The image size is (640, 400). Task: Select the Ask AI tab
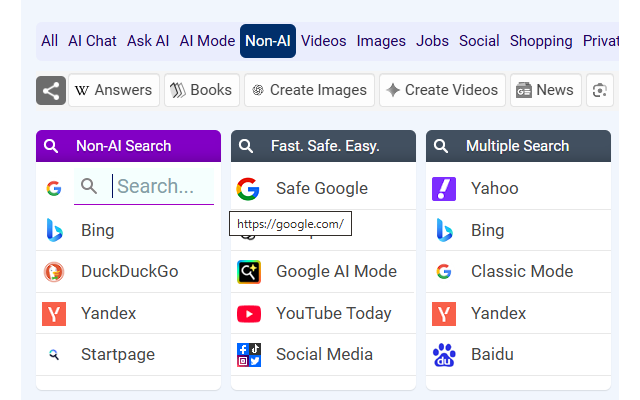148,41
